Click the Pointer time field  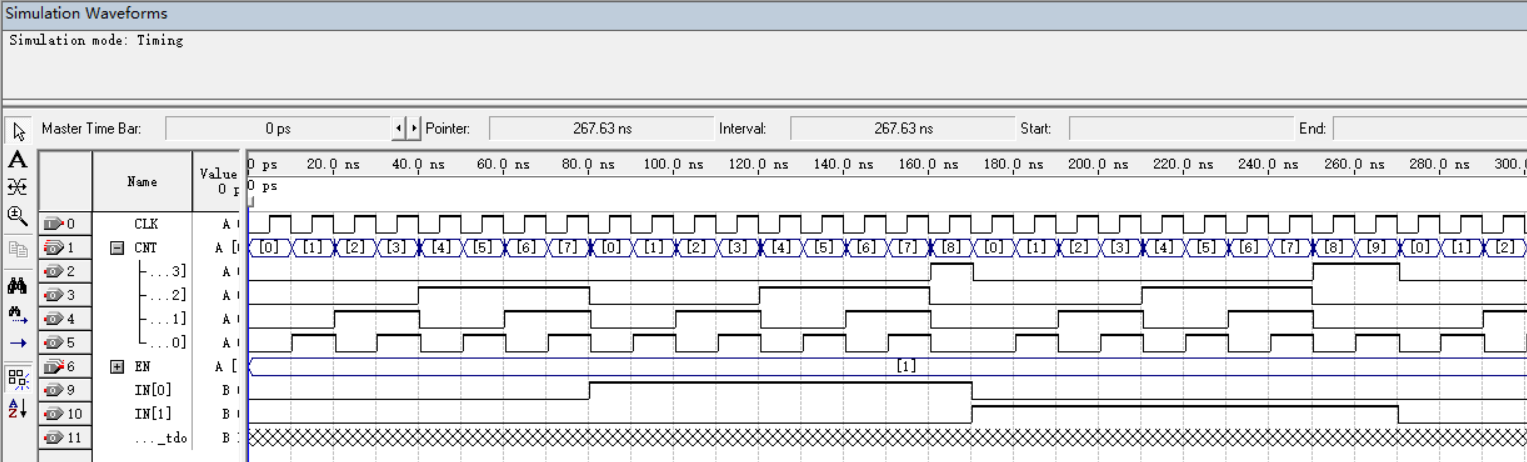tap(602, 129)
